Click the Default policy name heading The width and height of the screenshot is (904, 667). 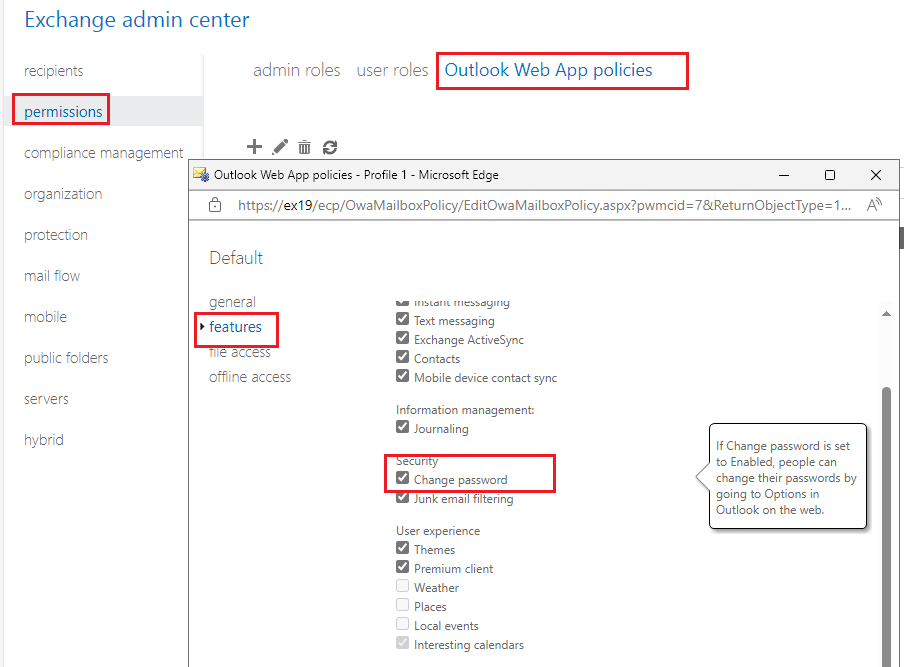(x=236, y=258)
